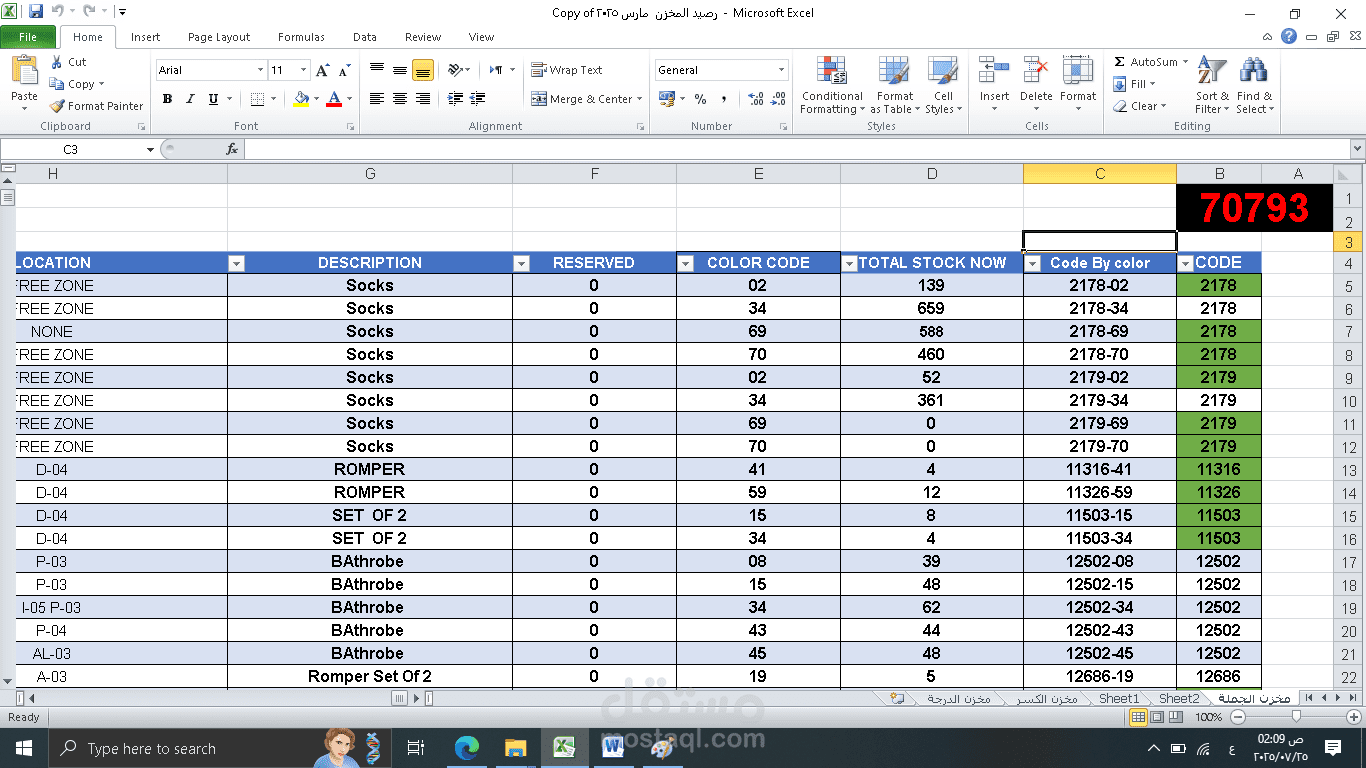The image size is (1366, 768).
Task: Switch to Page Layout view in status bar
Action: [x=1156, y=717]
